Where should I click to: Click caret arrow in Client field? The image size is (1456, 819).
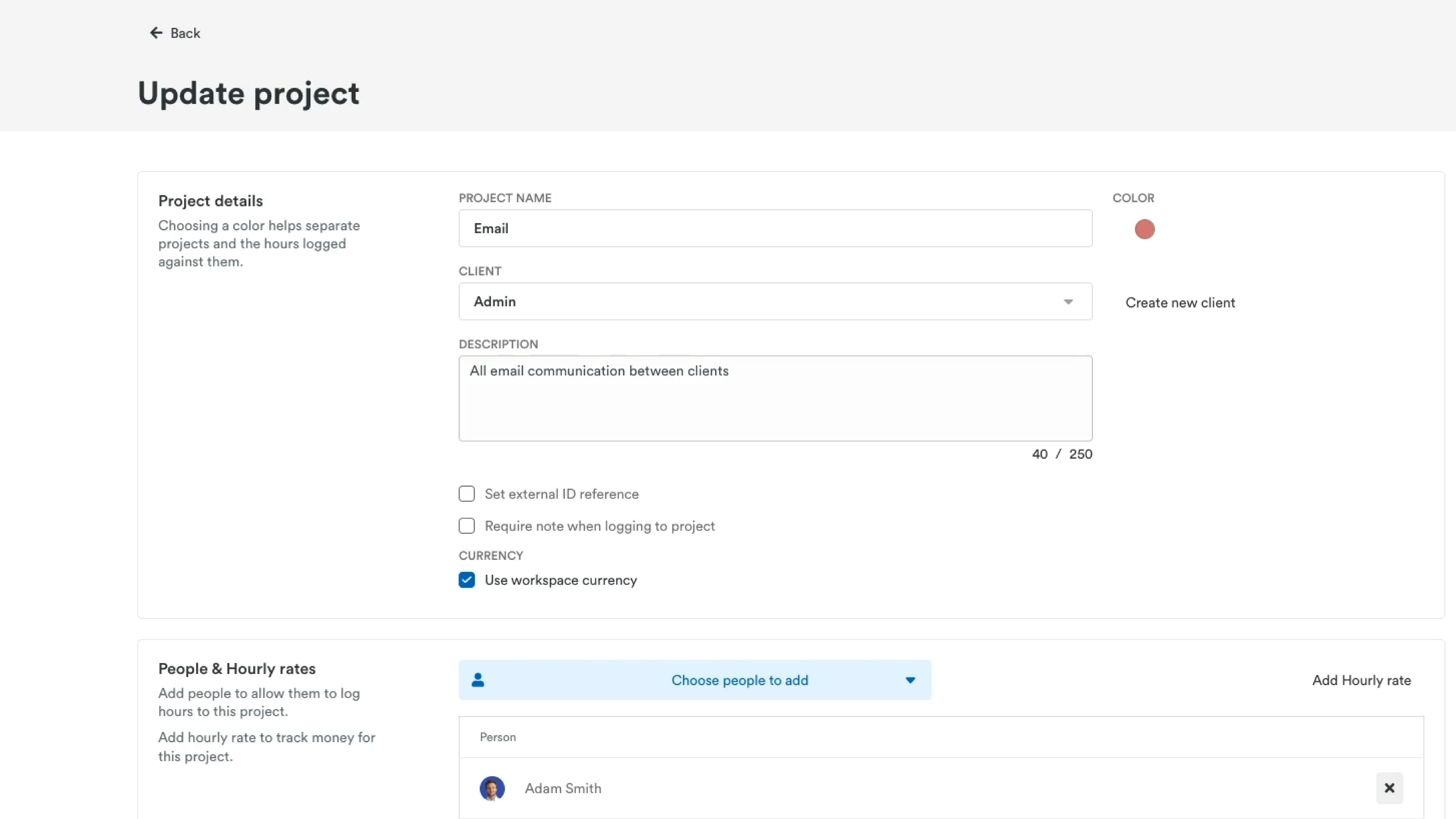coord(1068,302)
